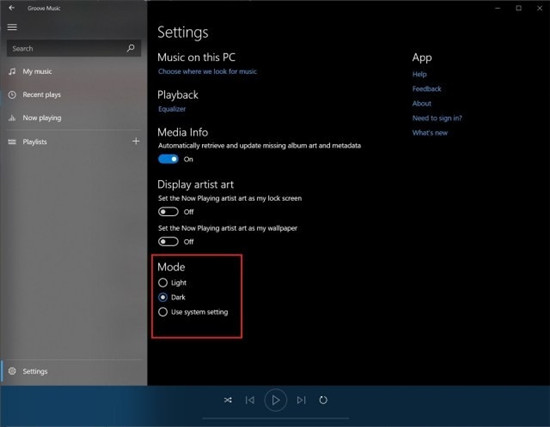Turn off Media Info auto-retrieve toggle
Viewport: 550px width, 427px height.
coord(168,159)
